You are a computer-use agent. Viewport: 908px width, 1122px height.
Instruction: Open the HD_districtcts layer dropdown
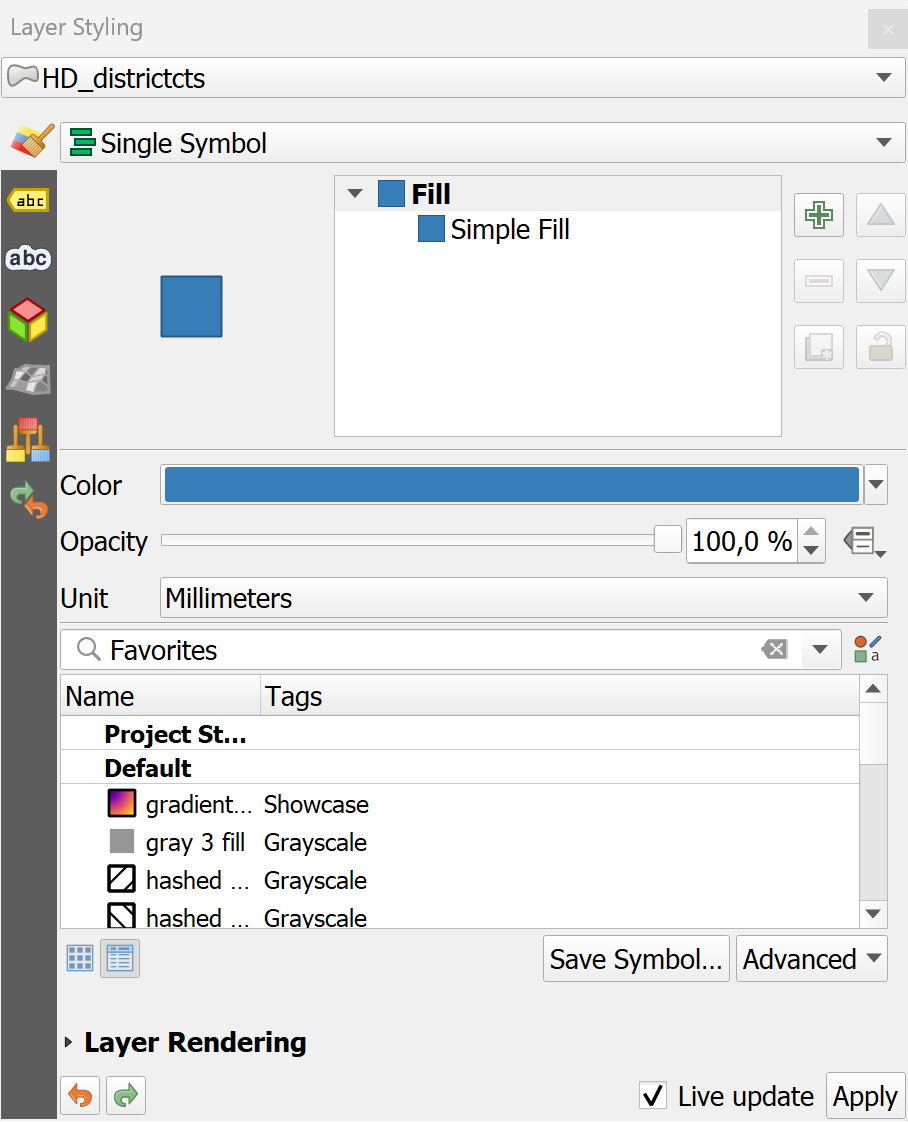(x=453, y=78)
